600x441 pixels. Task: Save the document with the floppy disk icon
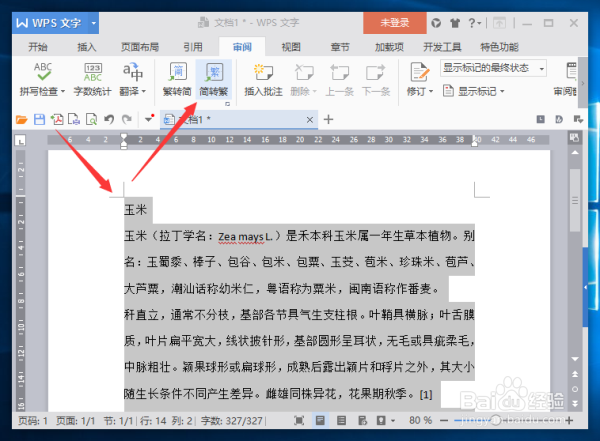tap(39, 120)
